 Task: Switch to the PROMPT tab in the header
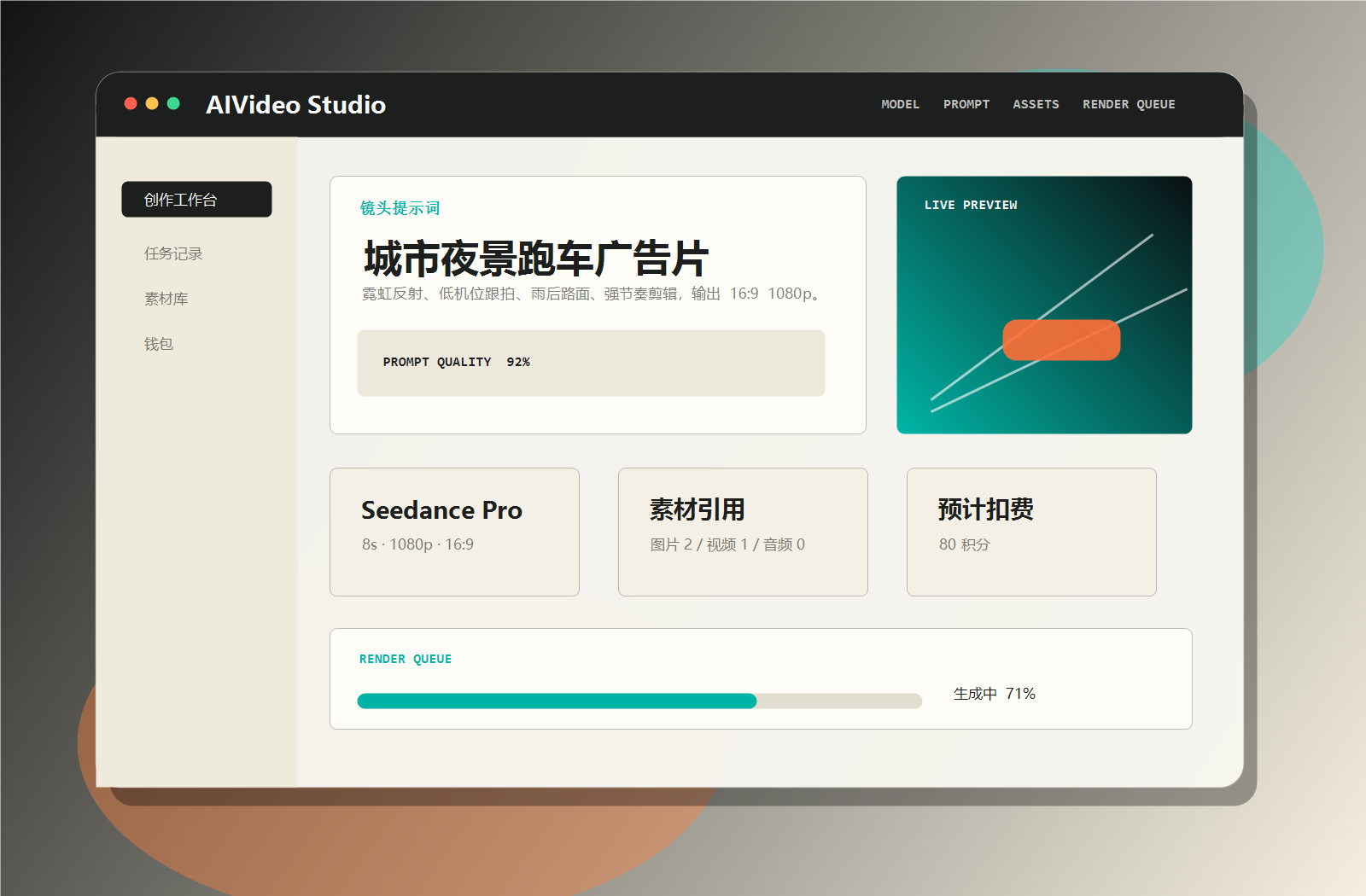pyautogui.click(x=966, y=104)
